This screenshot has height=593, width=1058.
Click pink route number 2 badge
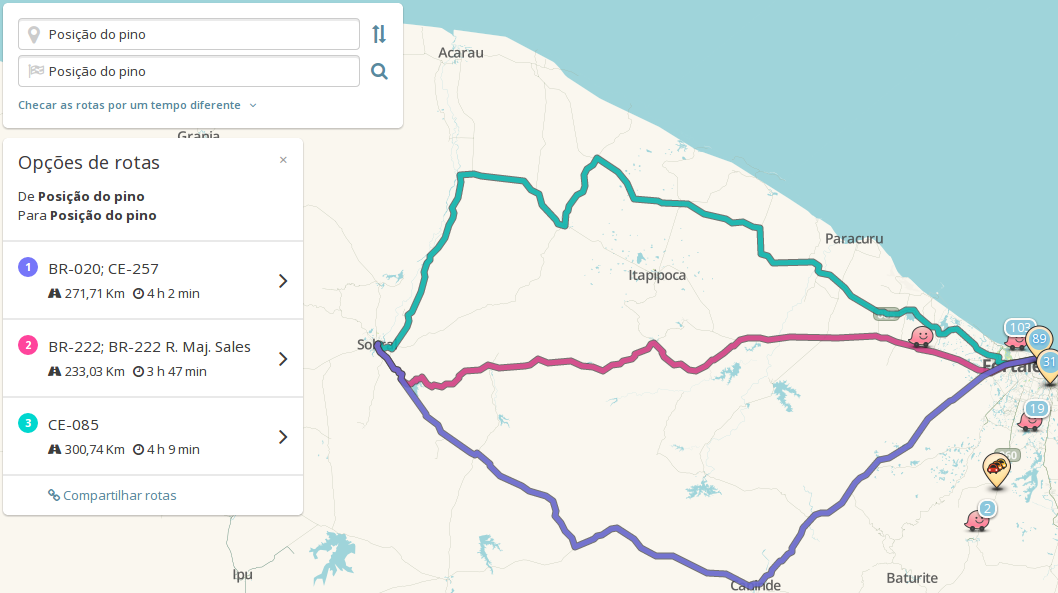[x=28, y=346]
